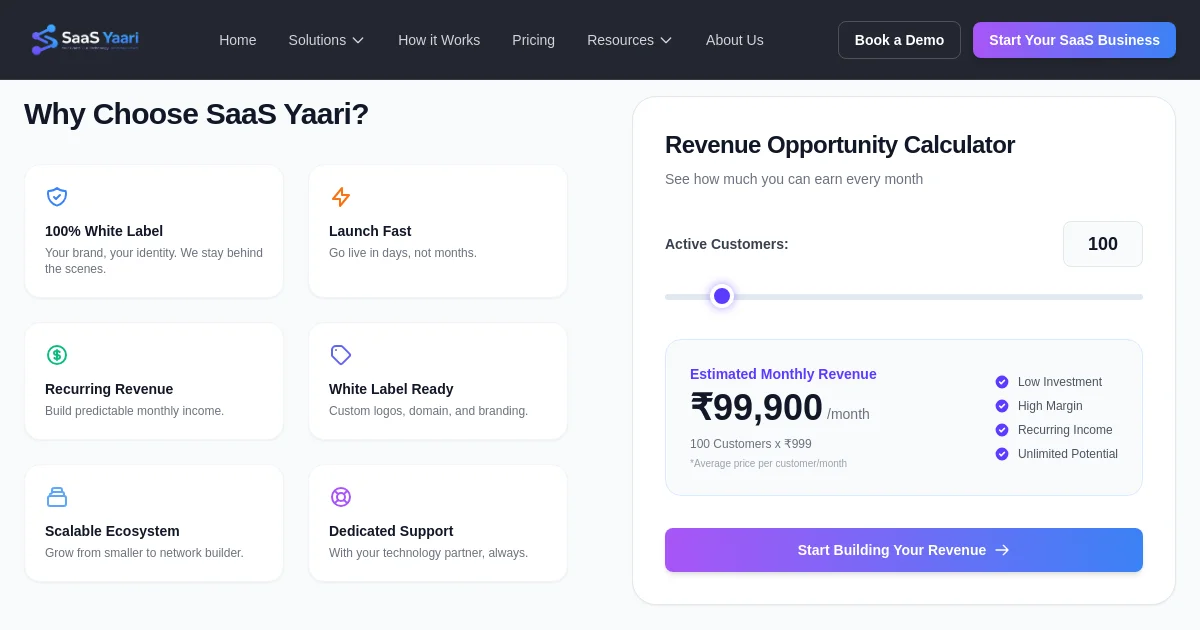Screen dimensions: 1200x630
Task: Click arrow icon in Start Building Your Revenue
Action: pyautogui.click(x=1002, y=550)
